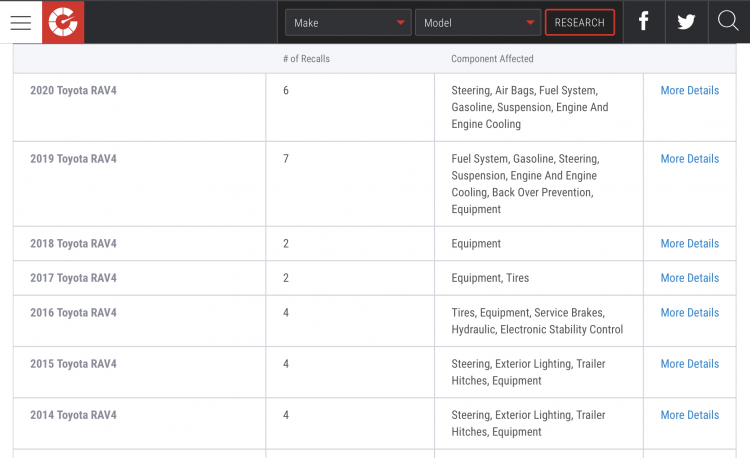Open More Details for 2020 Toyota RAV4
Image resolution: width=750 pixels, height=458 pixels.
pos(690,90)
